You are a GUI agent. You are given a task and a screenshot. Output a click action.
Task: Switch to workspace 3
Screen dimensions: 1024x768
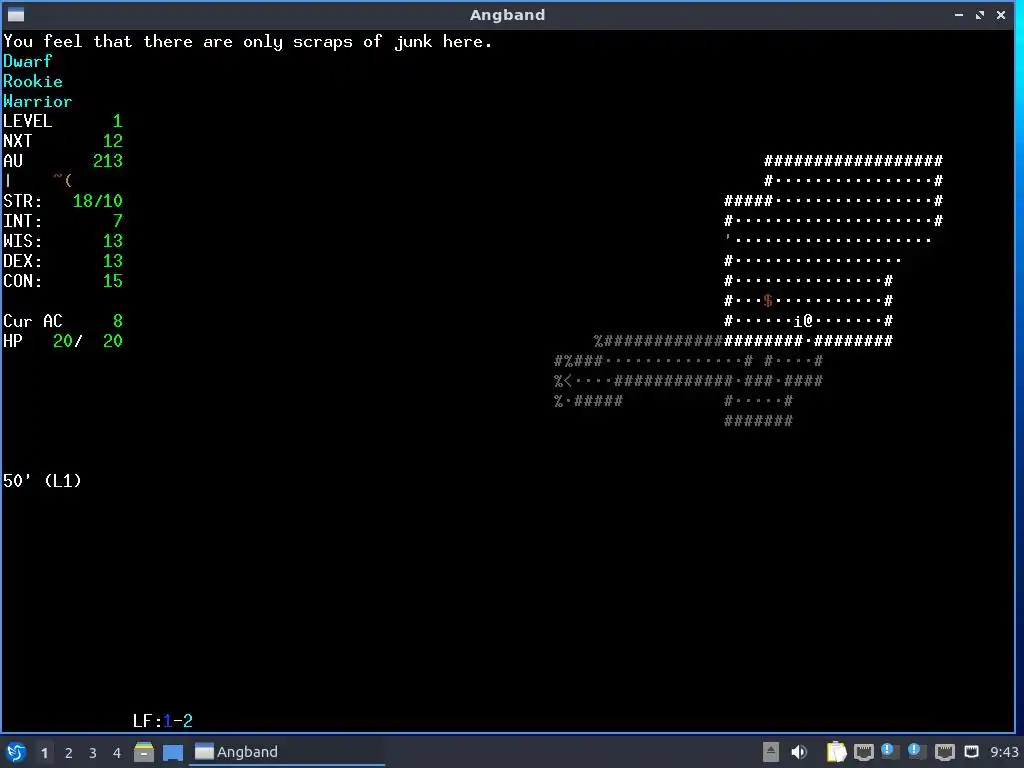click(x=93, y=753)
